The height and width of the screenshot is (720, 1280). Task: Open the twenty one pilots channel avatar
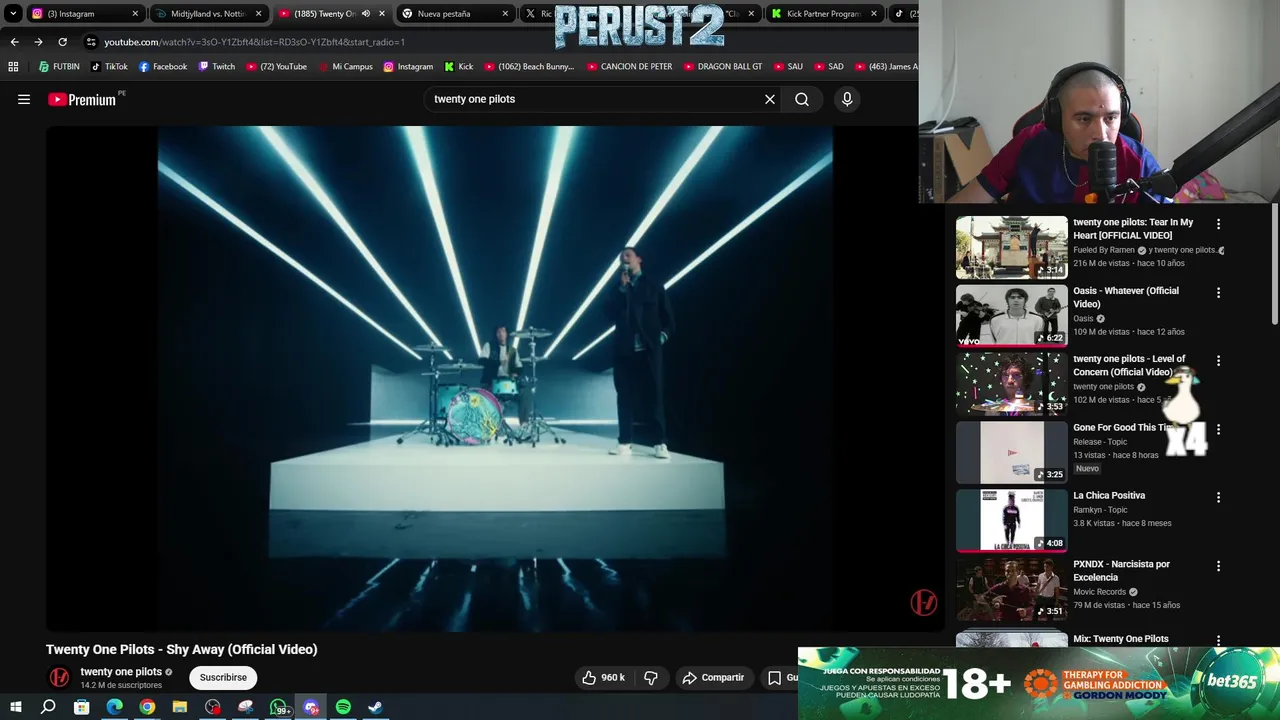(x=60, y=677)
